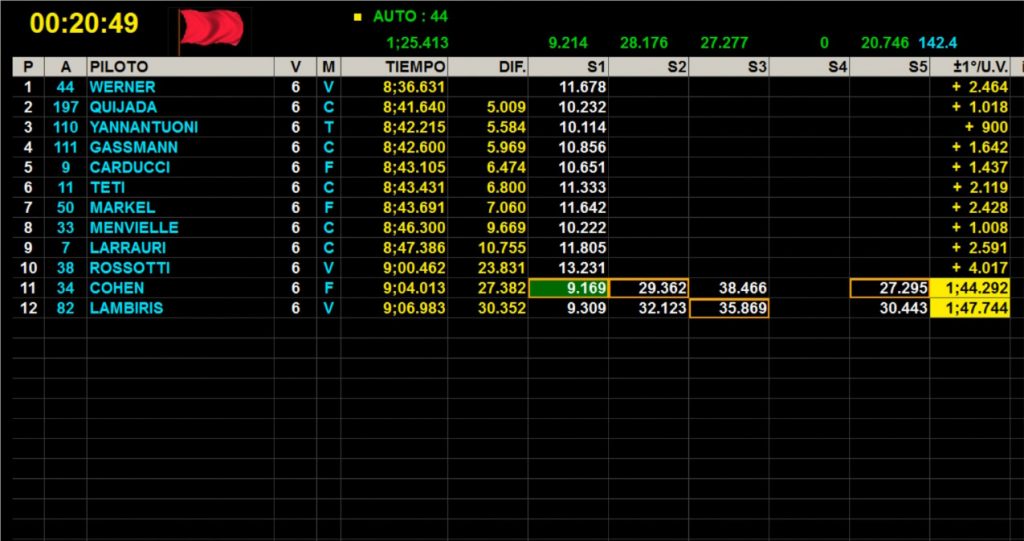The height and width of the screenshot is (541, 1024).
Task: Click the V laps column header
Action: [296, 67]
